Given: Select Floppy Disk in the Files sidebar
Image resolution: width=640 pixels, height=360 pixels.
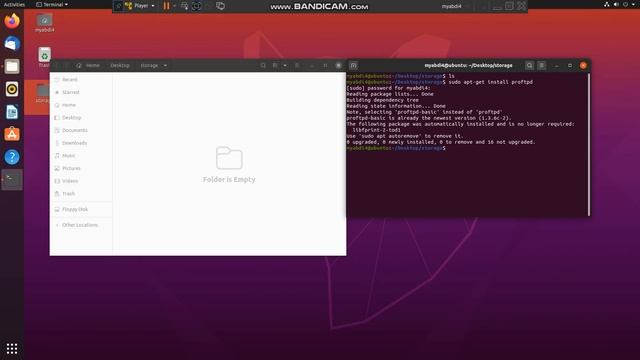Looking at the screenshot, I should coord(81,209).
